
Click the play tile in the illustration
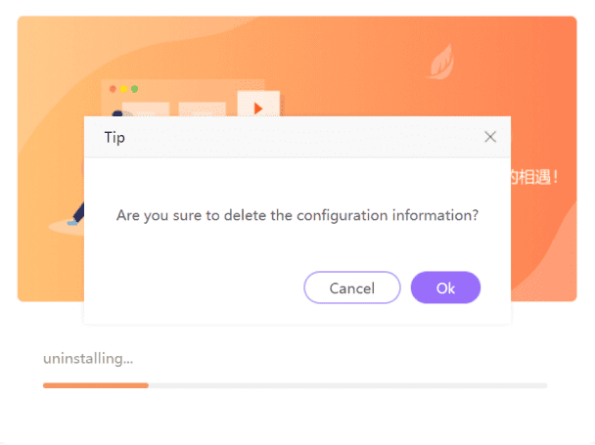(258, 104)
